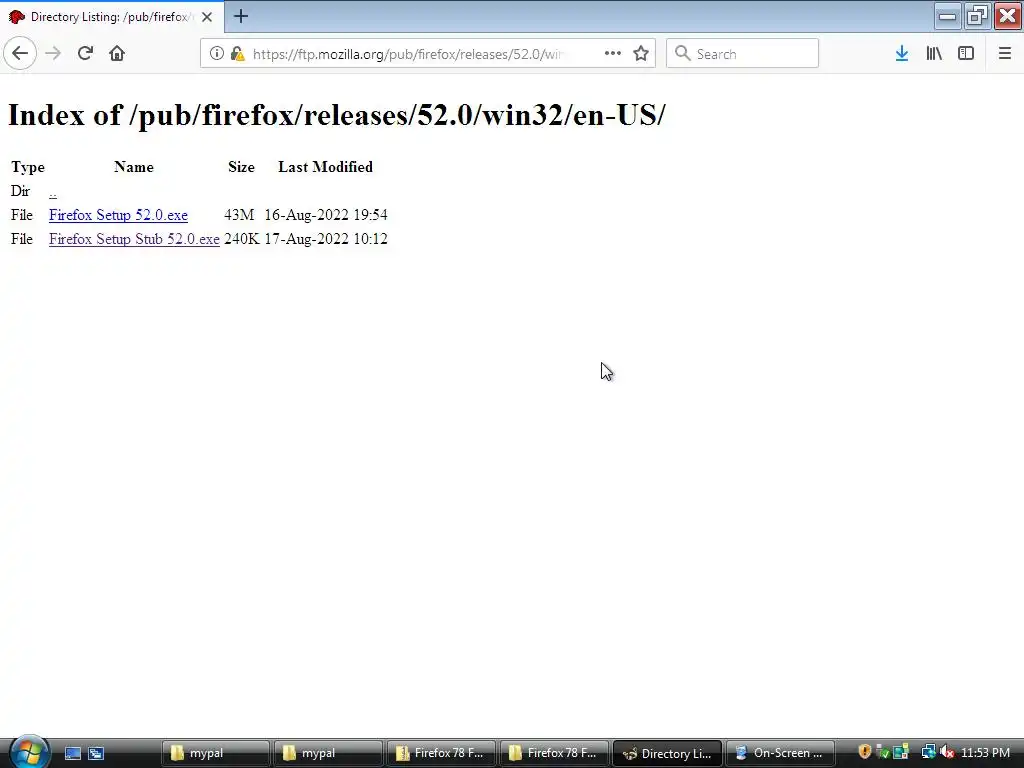Focus the Search box
Viewport: 1024px width, 768px height.
(x=743, y=54)
